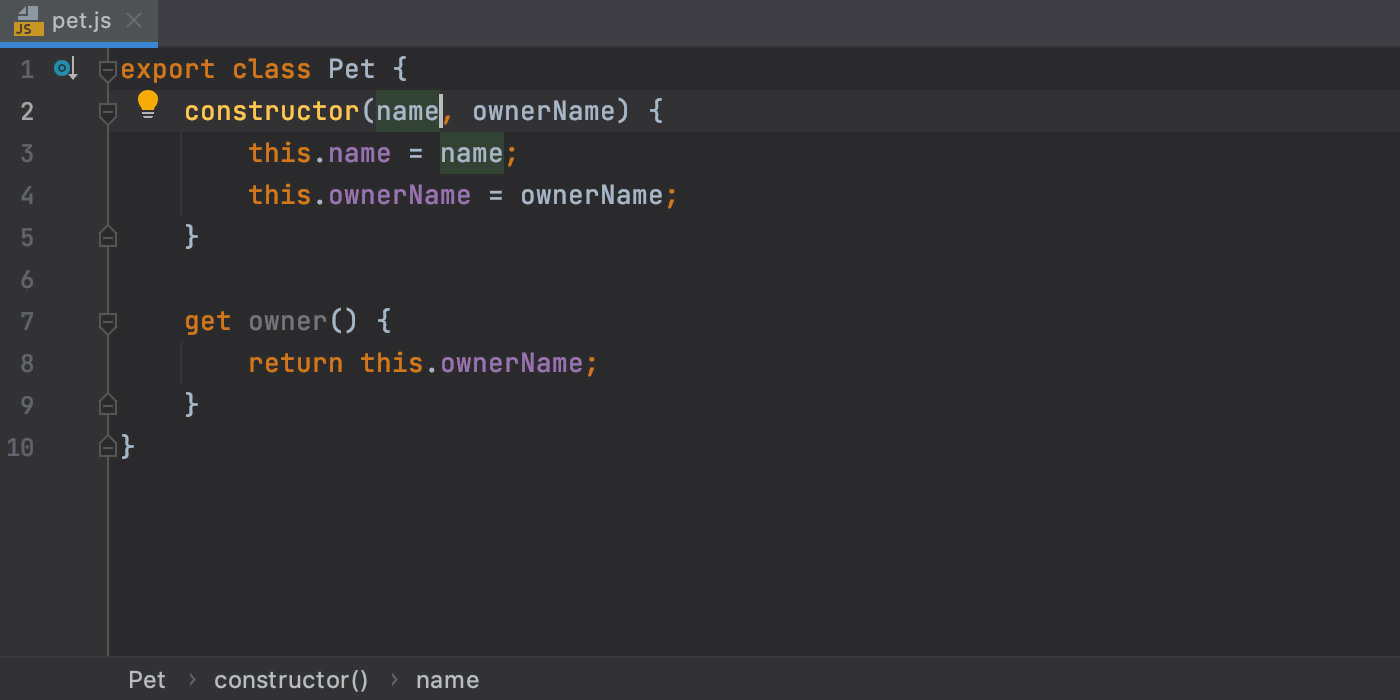1400x700 pixels.
Task: Collapse the constructor block on line 2
Action: 108,112
